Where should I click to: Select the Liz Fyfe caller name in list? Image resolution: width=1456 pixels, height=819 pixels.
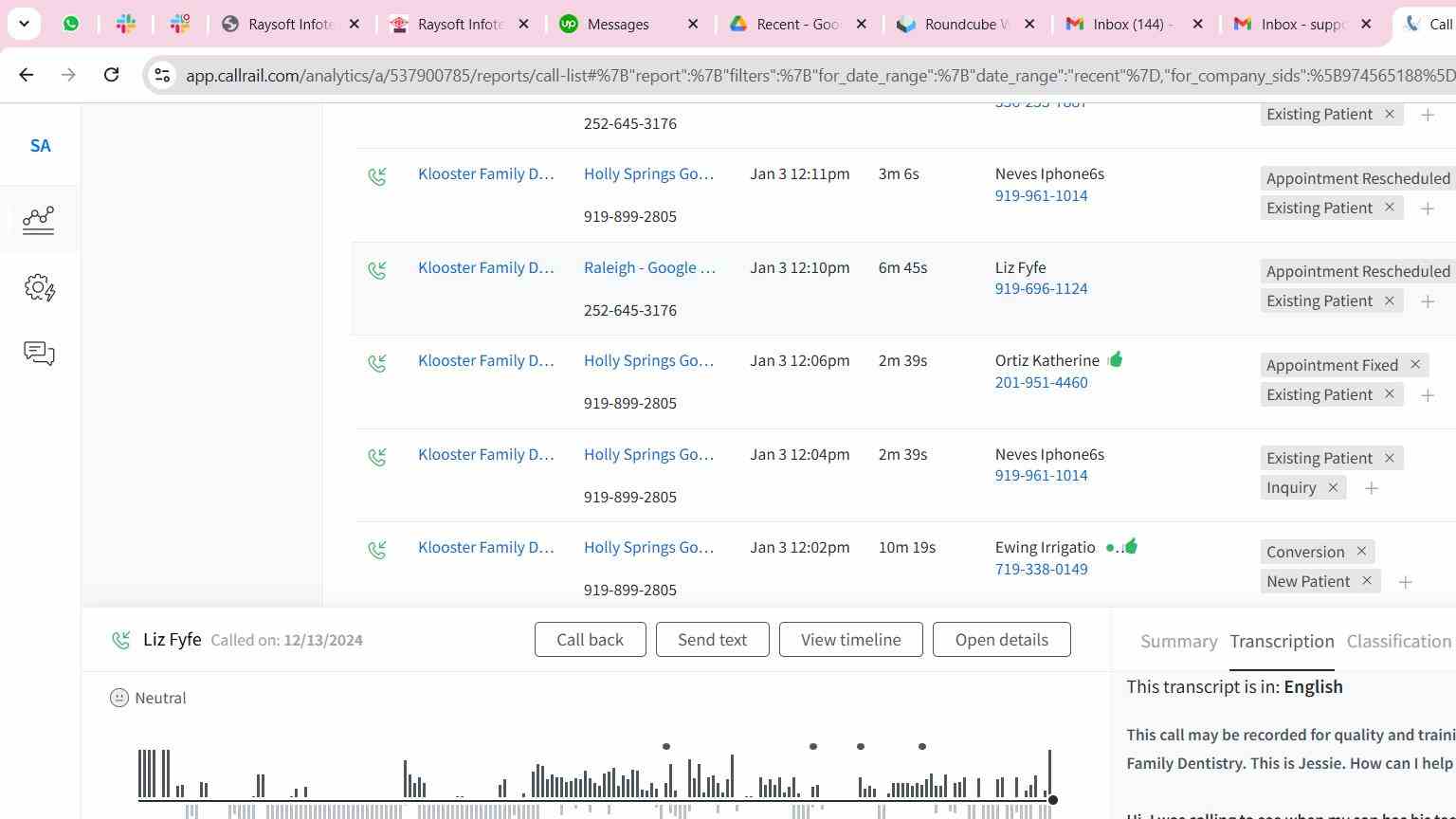(1021, 267)
